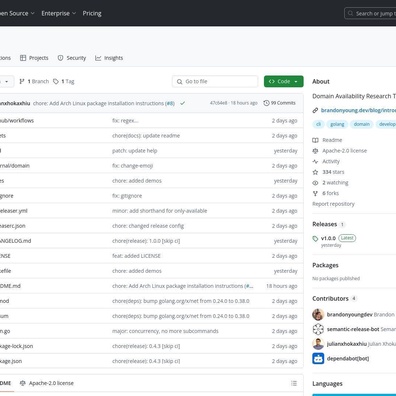Open the Packages section heading
The width and height of the screenshot is (396, 396).
click(x=325, y=265)
